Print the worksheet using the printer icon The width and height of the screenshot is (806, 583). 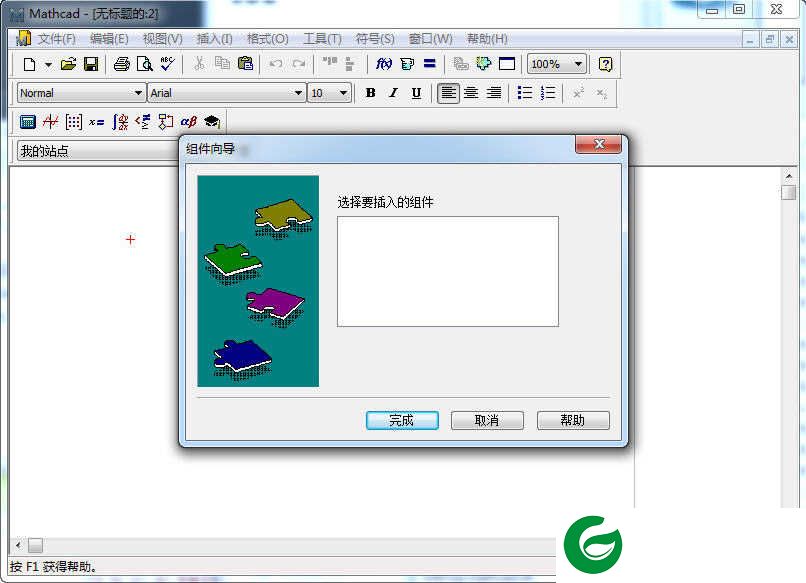[122, 64]
